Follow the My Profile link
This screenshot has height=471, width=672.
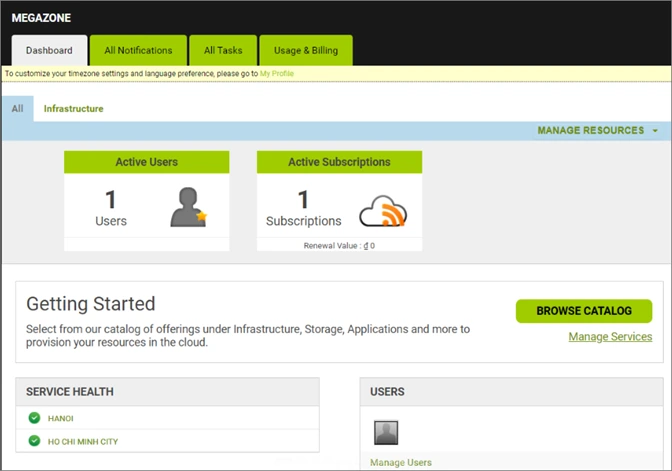[x=277, y=74]
